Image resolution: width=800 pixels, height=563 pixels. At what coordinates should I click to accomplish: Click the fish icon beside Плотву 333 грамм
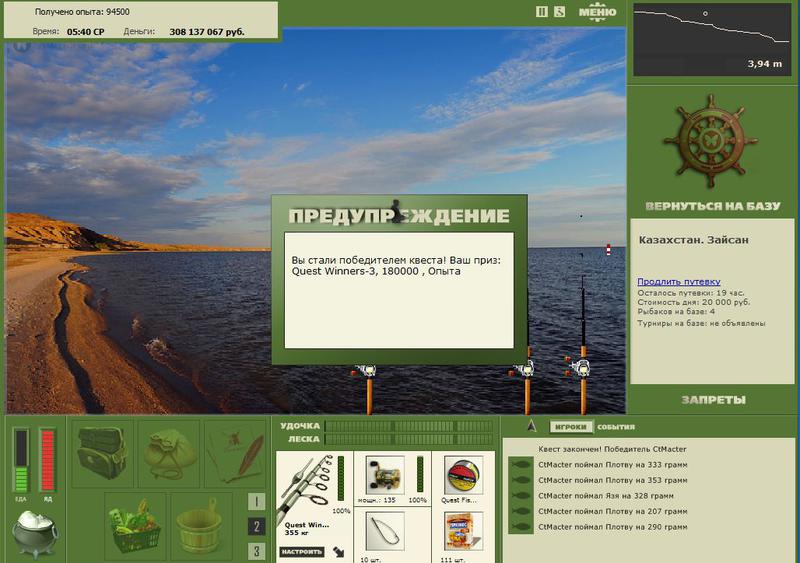click(521, 464)
